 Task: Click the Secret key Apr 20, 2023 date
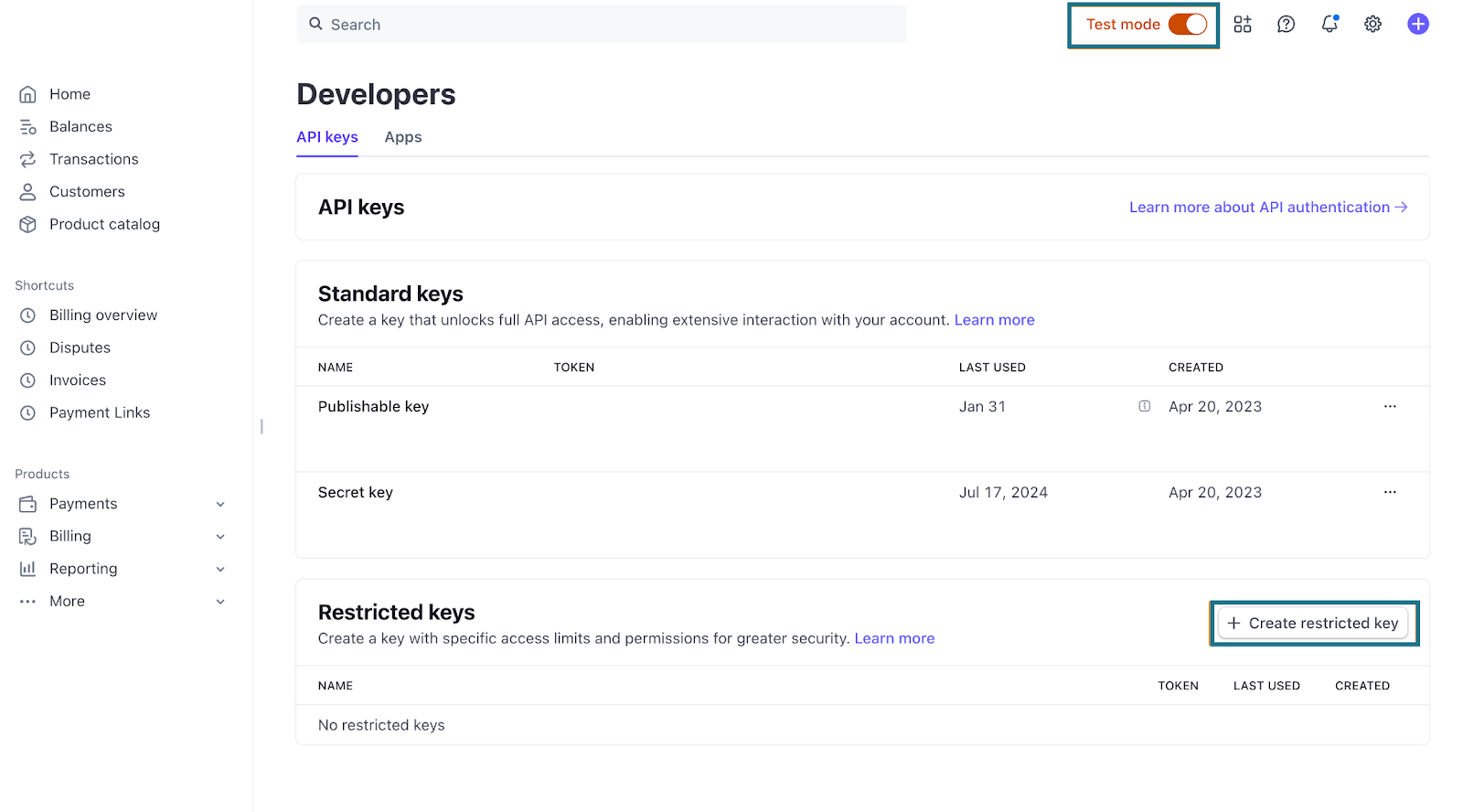pyautogui.click(x=1215, y=492)
